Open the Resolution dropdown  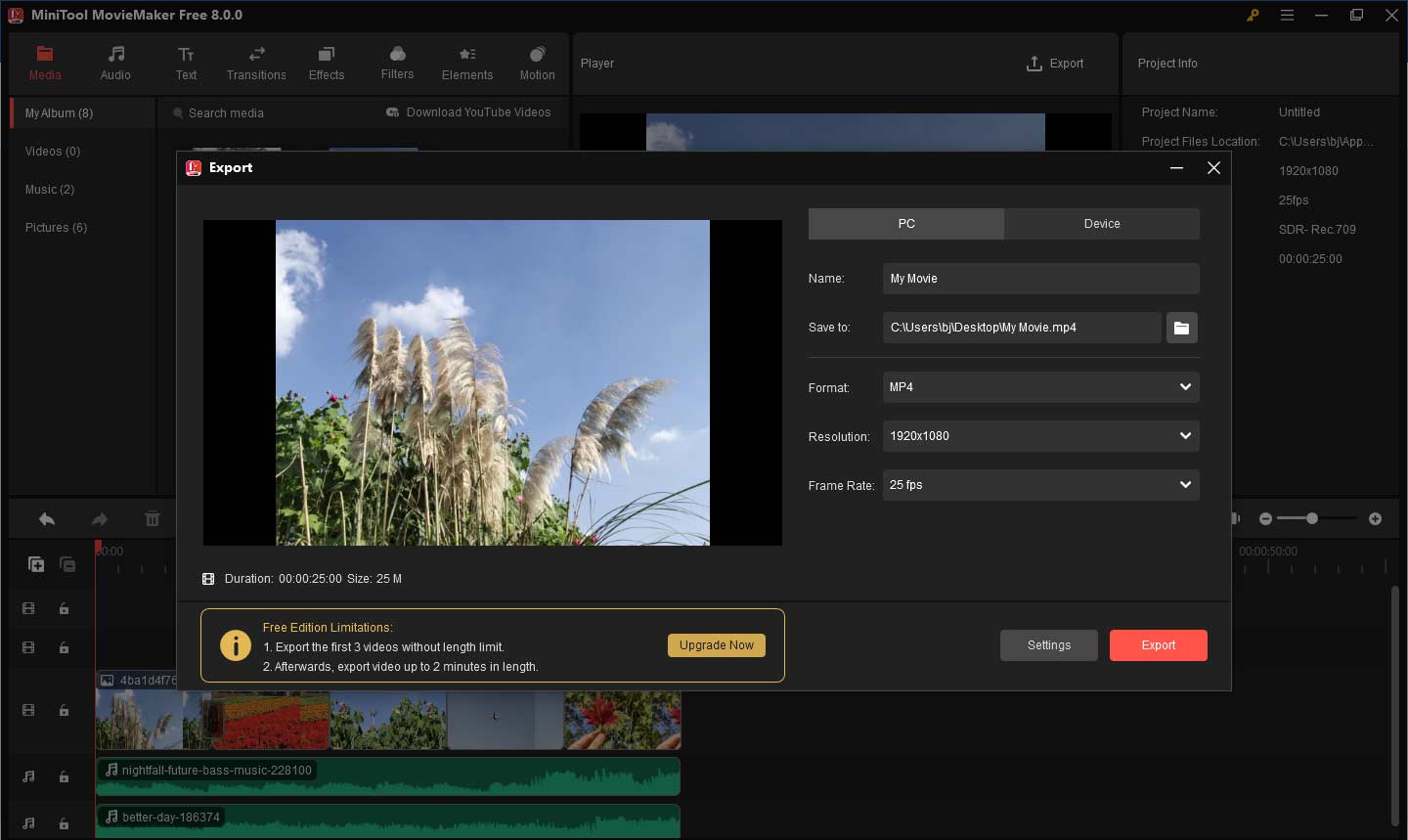[x=1040, y=436]
